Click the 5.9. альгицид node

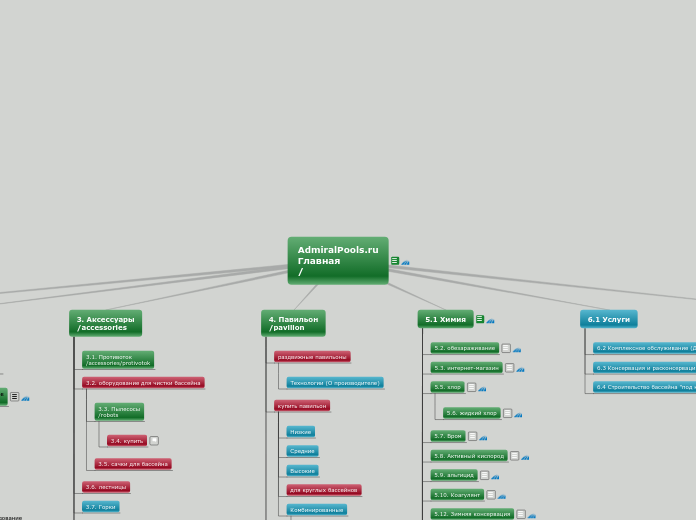(454, 475)
